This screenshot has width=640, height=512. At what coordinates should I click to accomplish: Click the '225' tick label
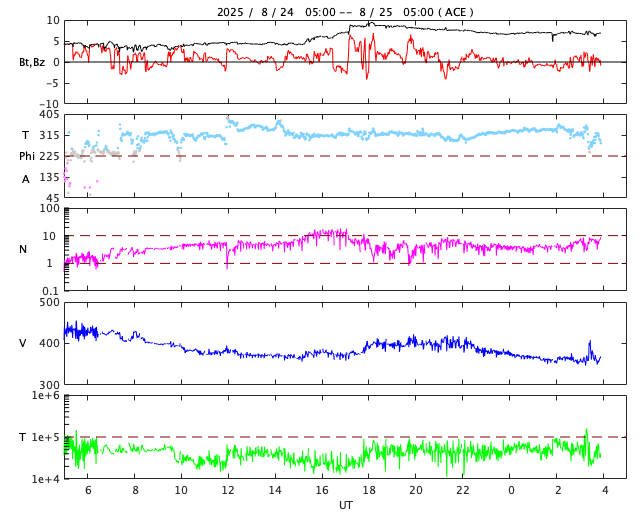tap(49, 156)
